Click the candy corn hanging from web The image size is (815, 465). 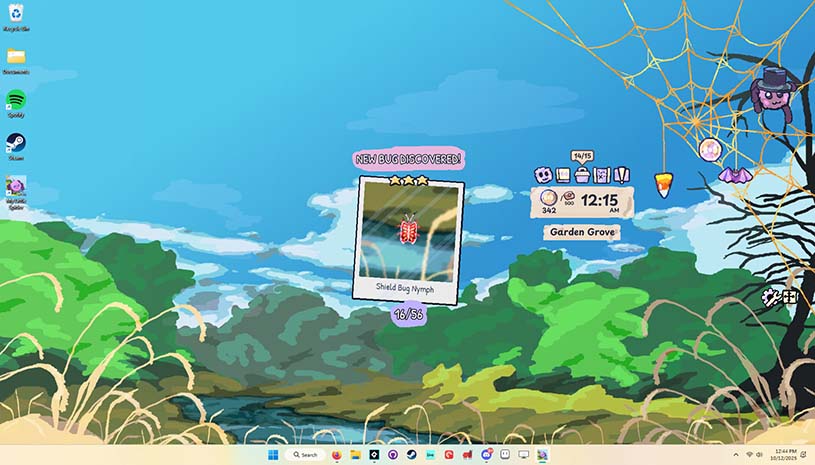click(663, 184)
